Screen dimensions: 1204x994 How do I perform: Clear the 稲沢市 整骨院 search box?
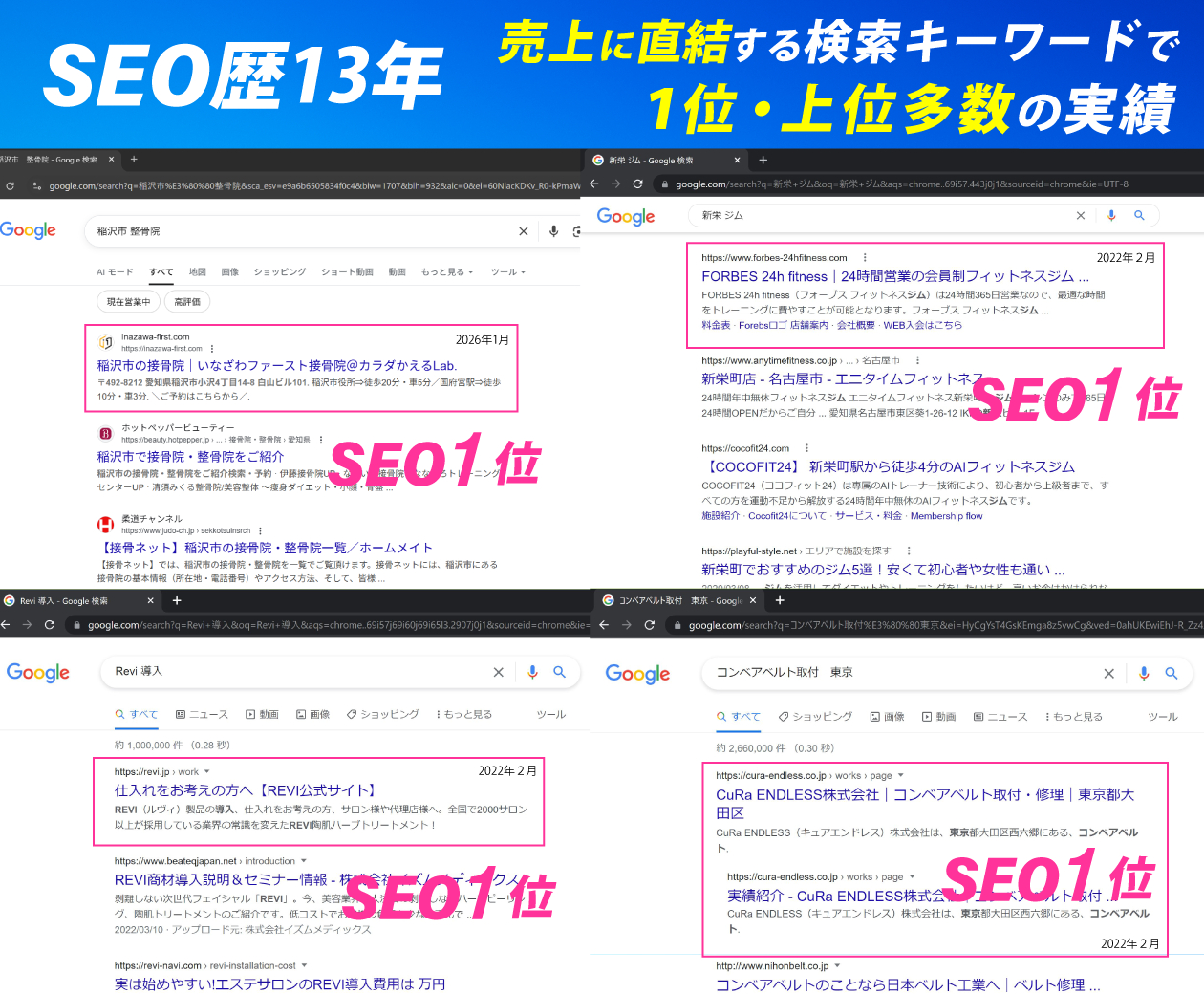523,231
